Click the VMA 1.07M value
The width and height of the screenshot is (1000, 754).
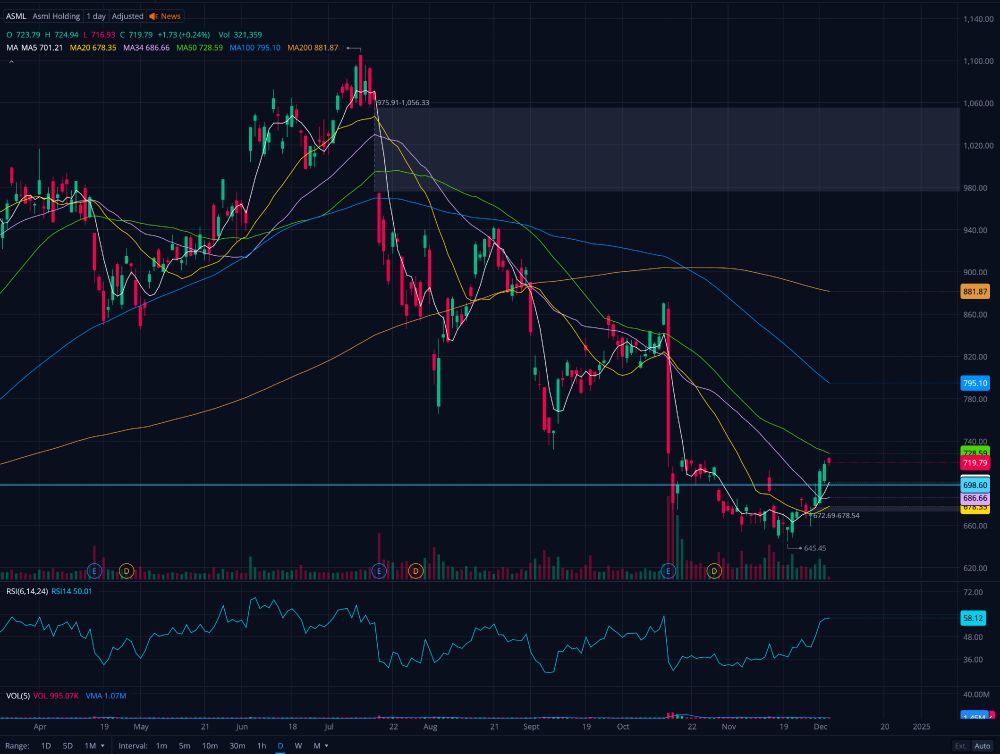pyautogui.click(x=106, y=696)
